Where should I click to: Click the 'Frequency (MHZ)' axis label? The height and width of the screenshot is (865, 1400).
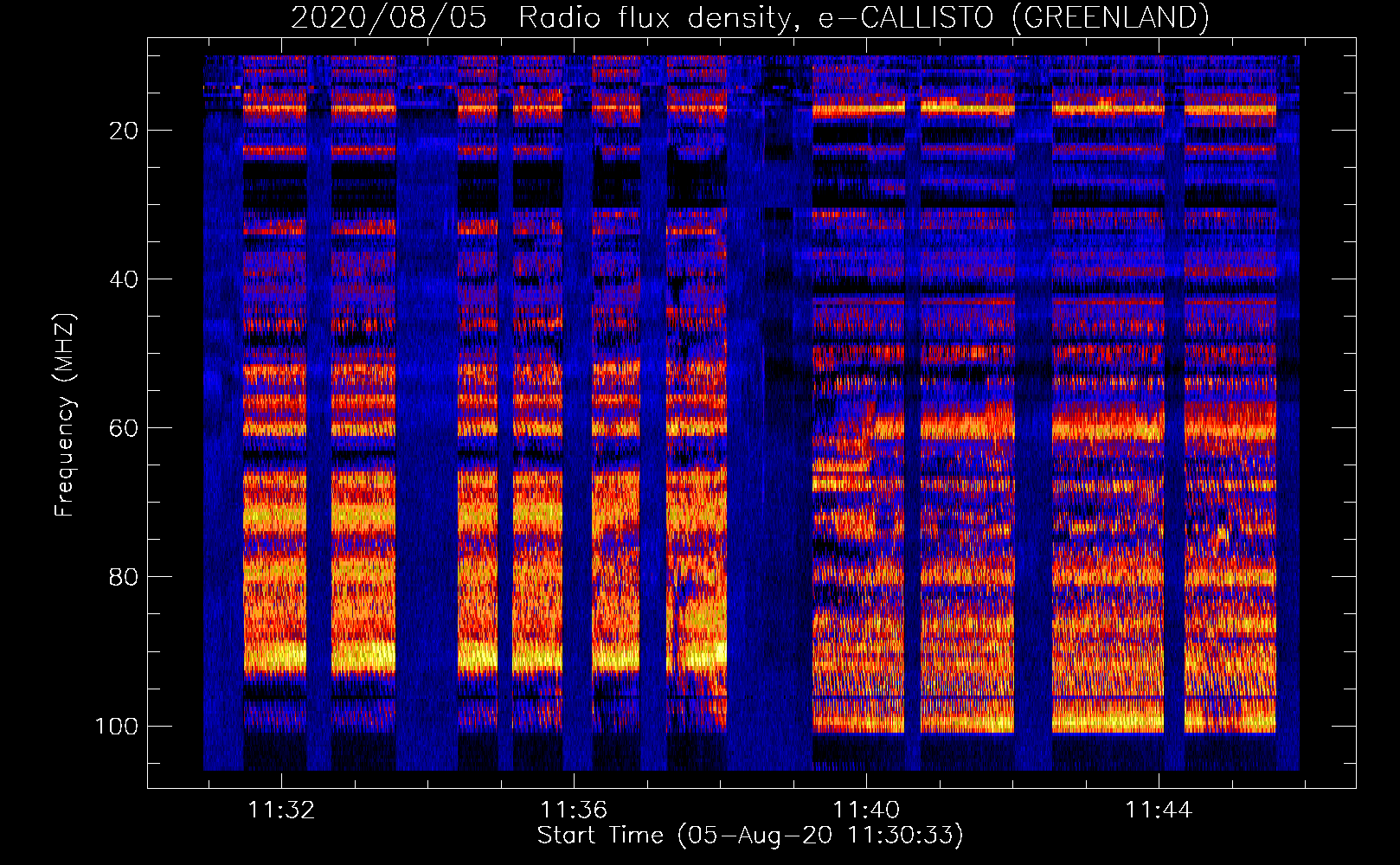pos(65,415)
